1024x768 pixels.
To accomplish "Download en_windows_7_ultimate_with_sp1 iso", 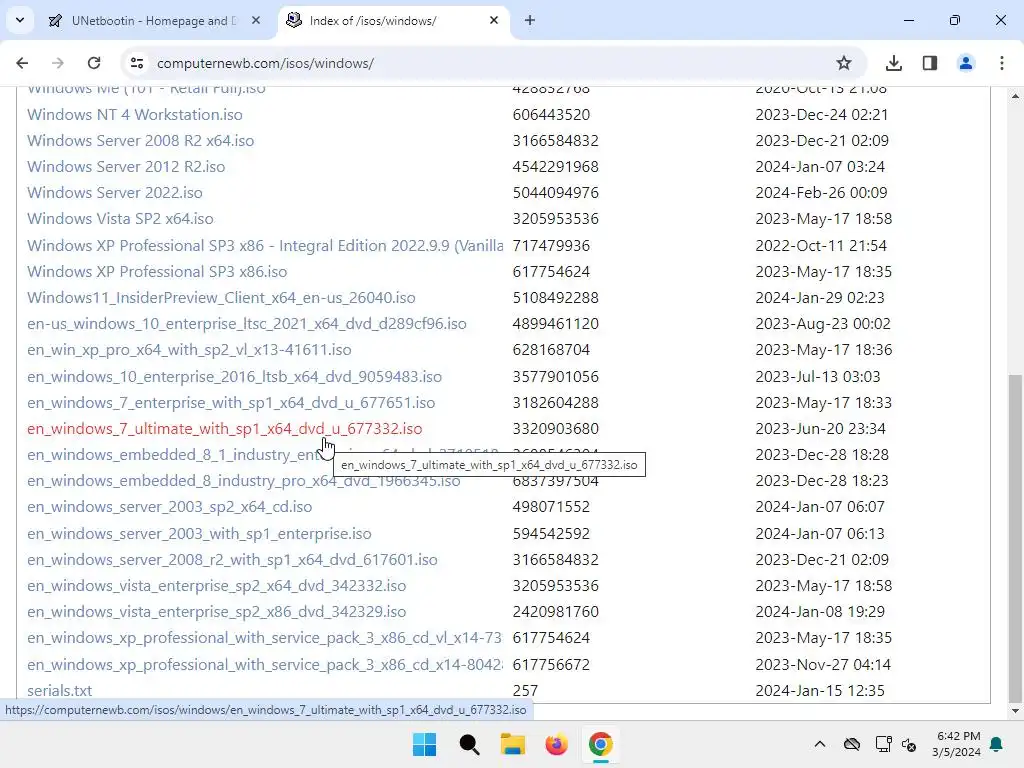I will tap(225, 429).
